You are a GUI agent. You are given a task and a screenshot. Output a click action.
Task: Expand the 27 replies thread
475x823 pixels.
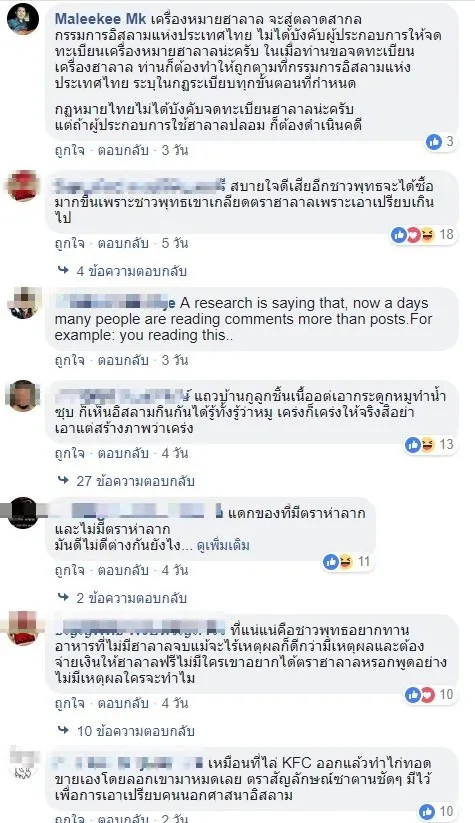coord(126,481)
